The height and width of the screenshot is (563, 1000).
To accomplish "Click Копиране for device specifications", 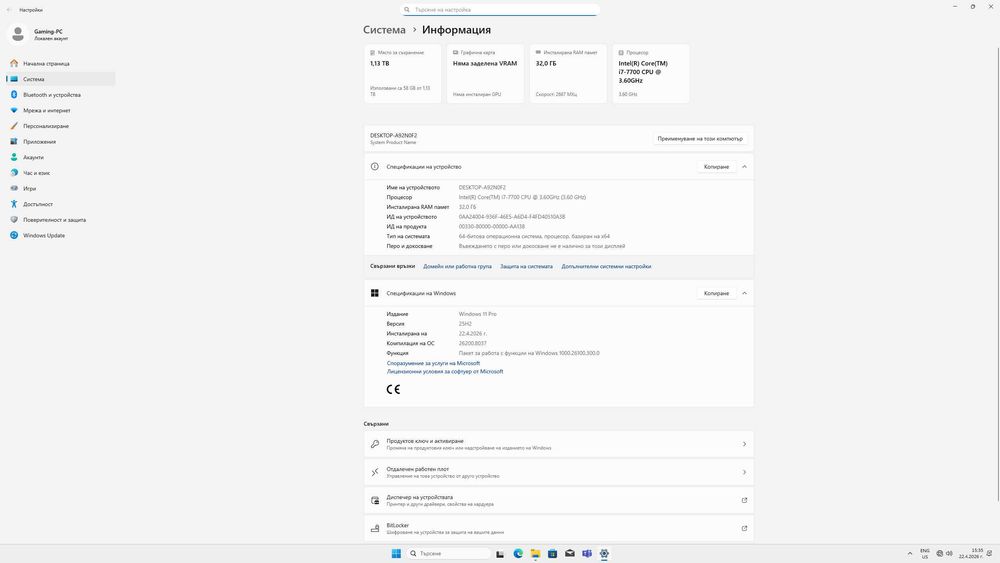I will (x=716, y=166).
